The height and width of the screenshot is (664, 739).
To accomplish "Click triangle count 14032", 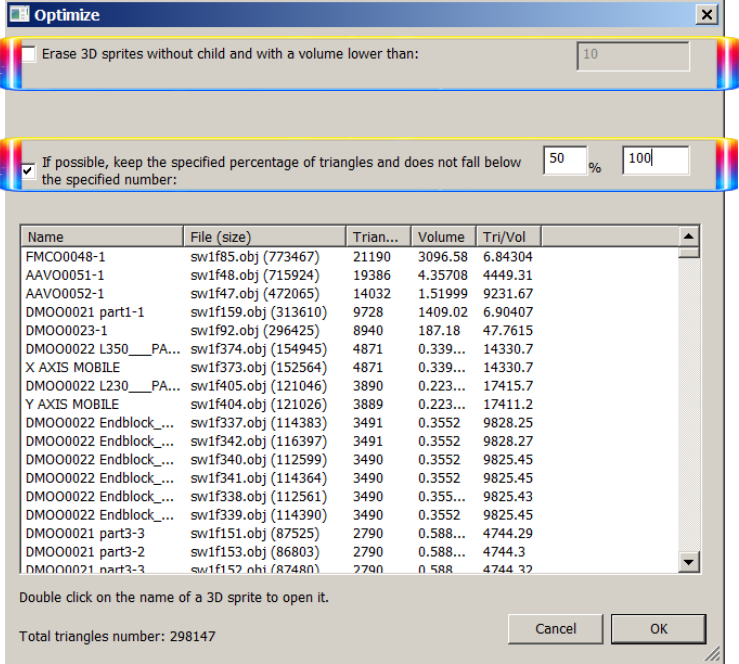I will coord(372,293).
